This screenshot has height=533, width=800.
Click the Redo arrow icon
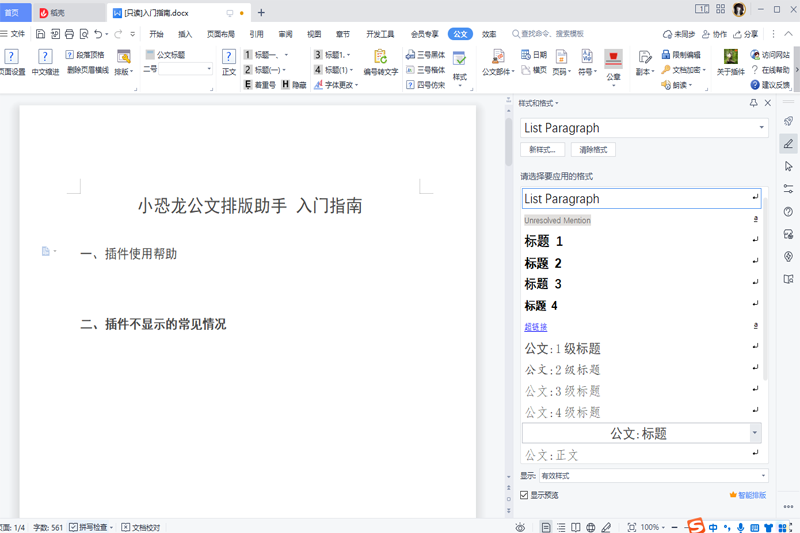tap(118, 34)
